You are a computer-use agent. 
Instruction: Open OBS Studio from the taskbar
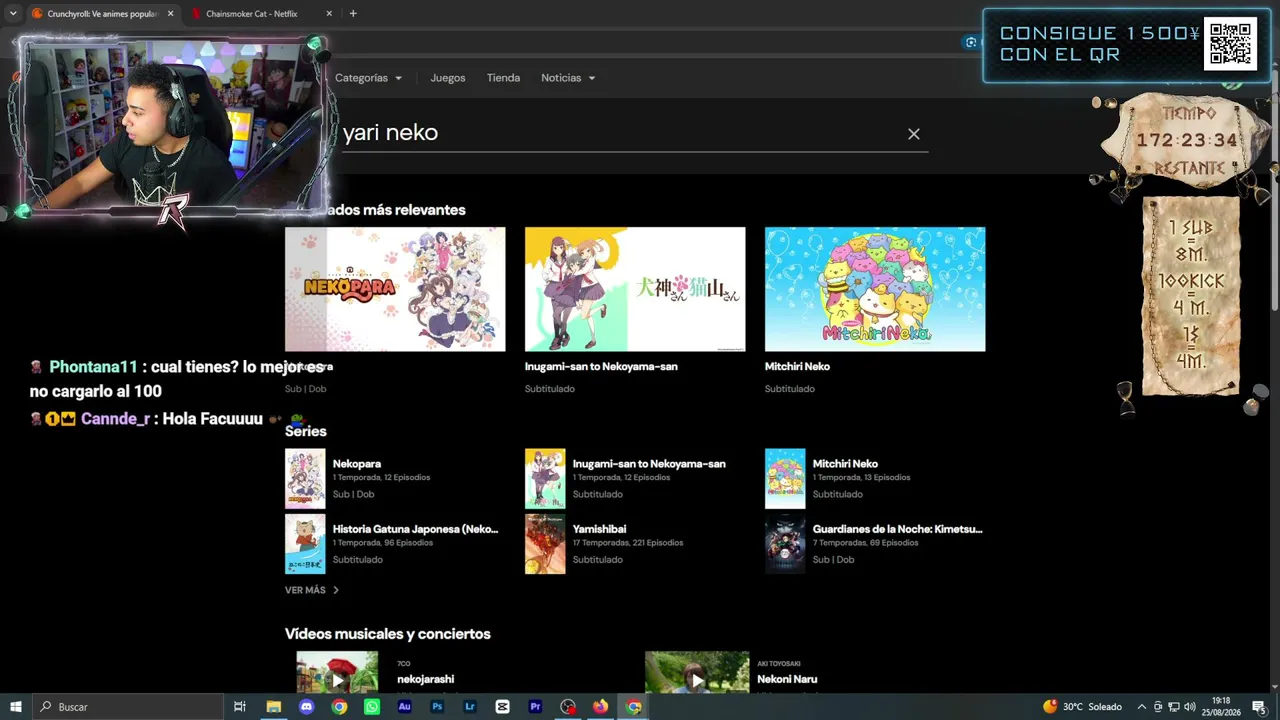[568, 707]
